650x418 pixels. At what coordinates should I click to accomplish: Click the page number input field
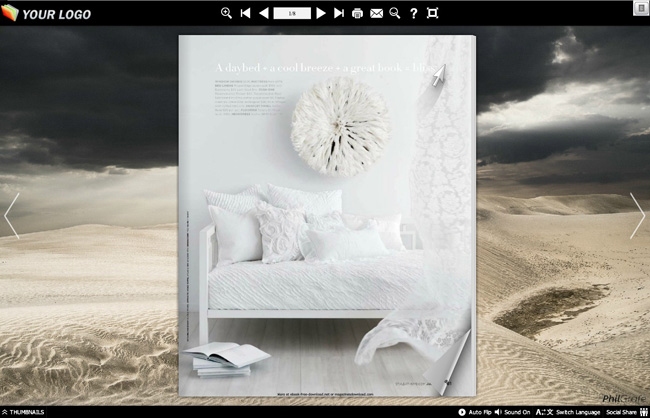[292, 13]
